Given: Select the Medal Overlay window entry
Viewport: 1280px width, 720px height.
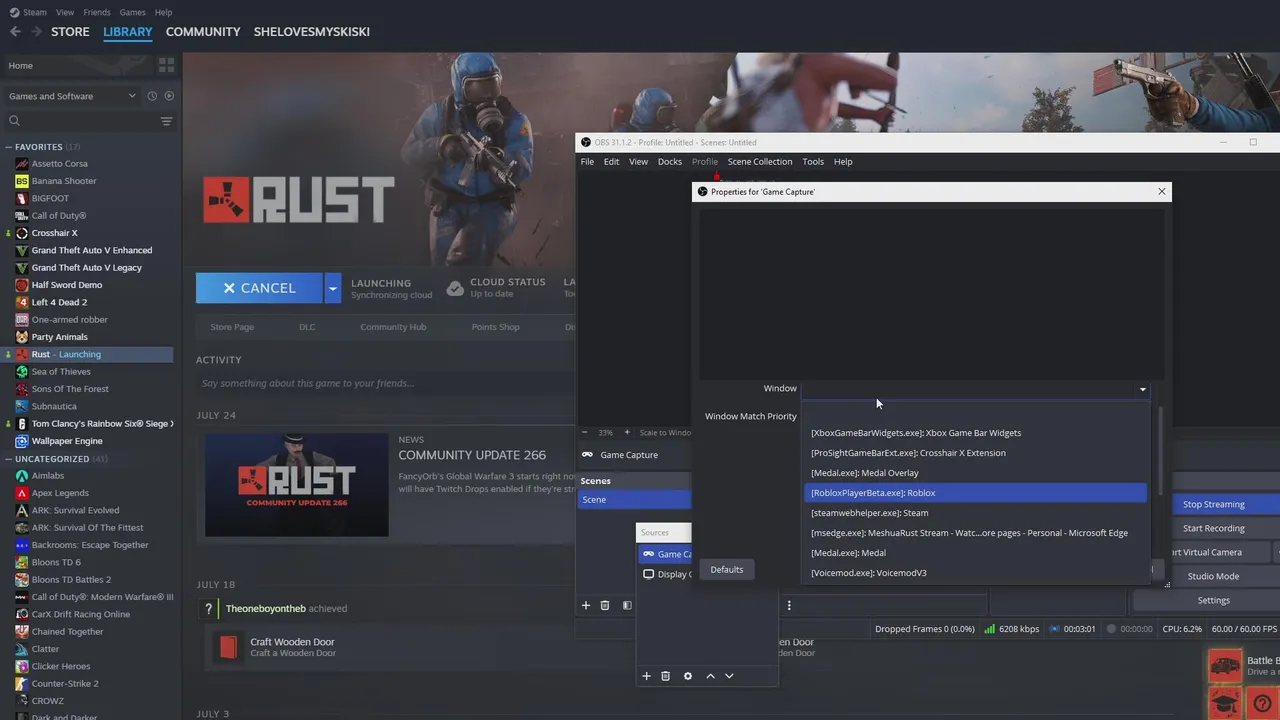Looking at the screenshot, I should 975,473.
